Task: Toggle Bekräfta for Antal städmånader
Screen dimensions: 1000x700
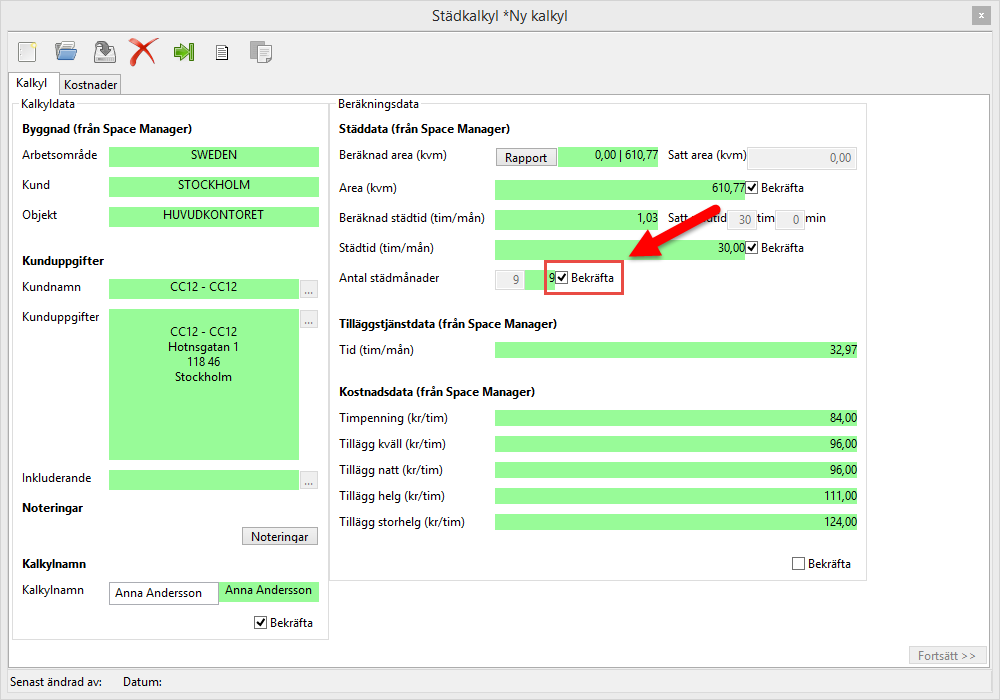Action: click(562, 278)
